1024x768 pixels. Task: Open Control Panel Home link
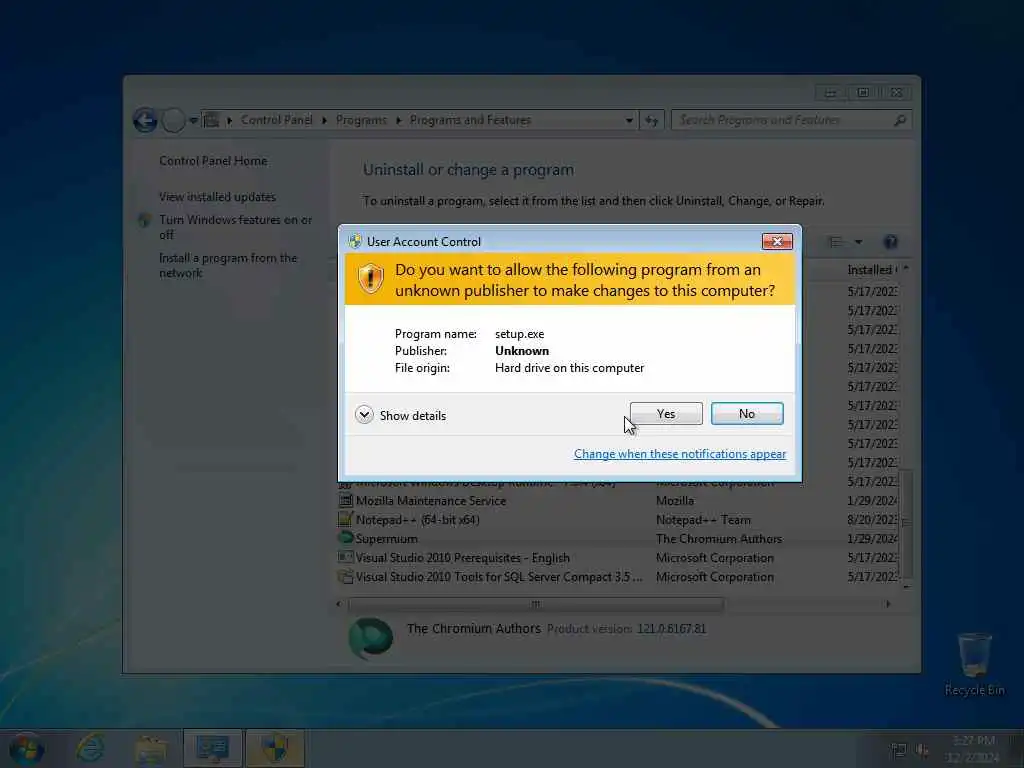[x=213, y=161]
